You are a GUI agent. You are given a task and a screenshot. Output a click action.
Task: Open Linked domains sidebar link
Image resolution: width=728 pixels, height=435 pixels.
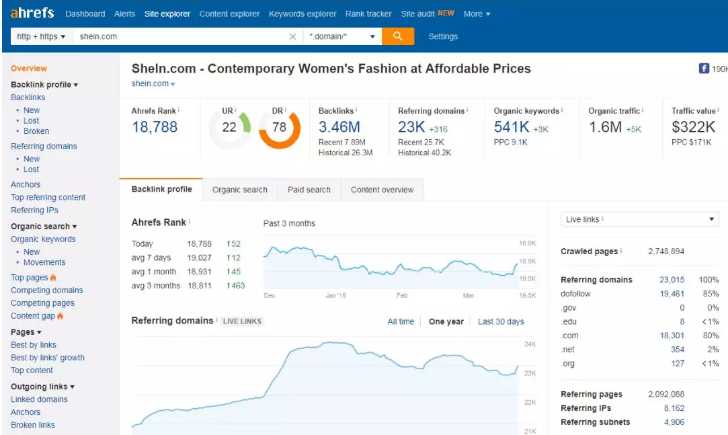(x=39, y=399)
